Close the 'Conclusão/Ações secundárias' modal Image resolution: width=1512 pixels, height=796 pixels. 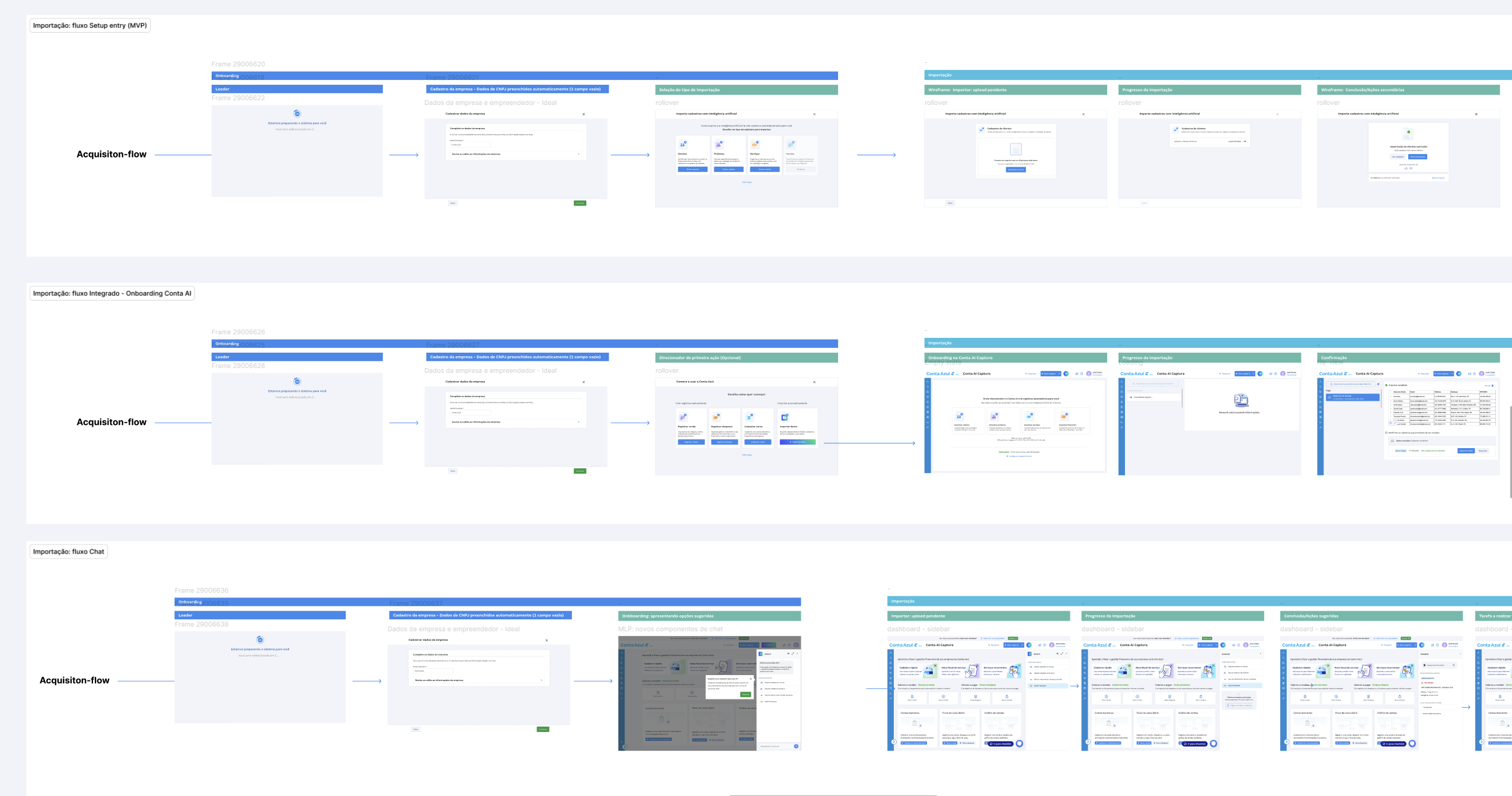1476,114
